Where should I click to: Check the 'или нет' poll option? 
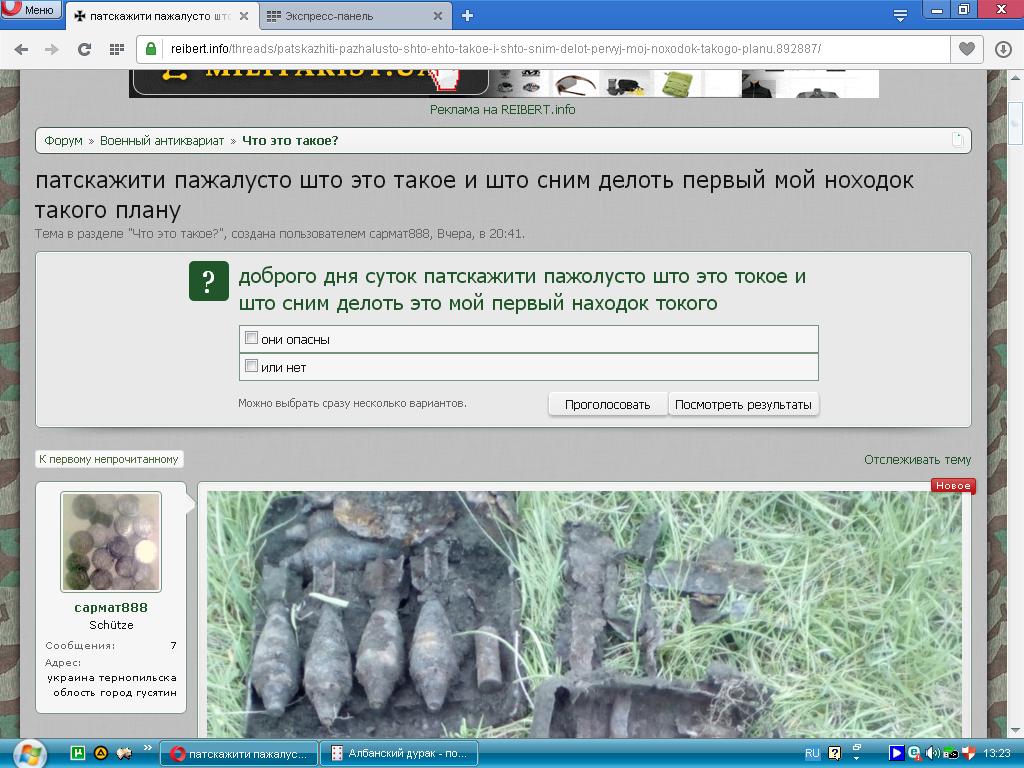(252, 366)
